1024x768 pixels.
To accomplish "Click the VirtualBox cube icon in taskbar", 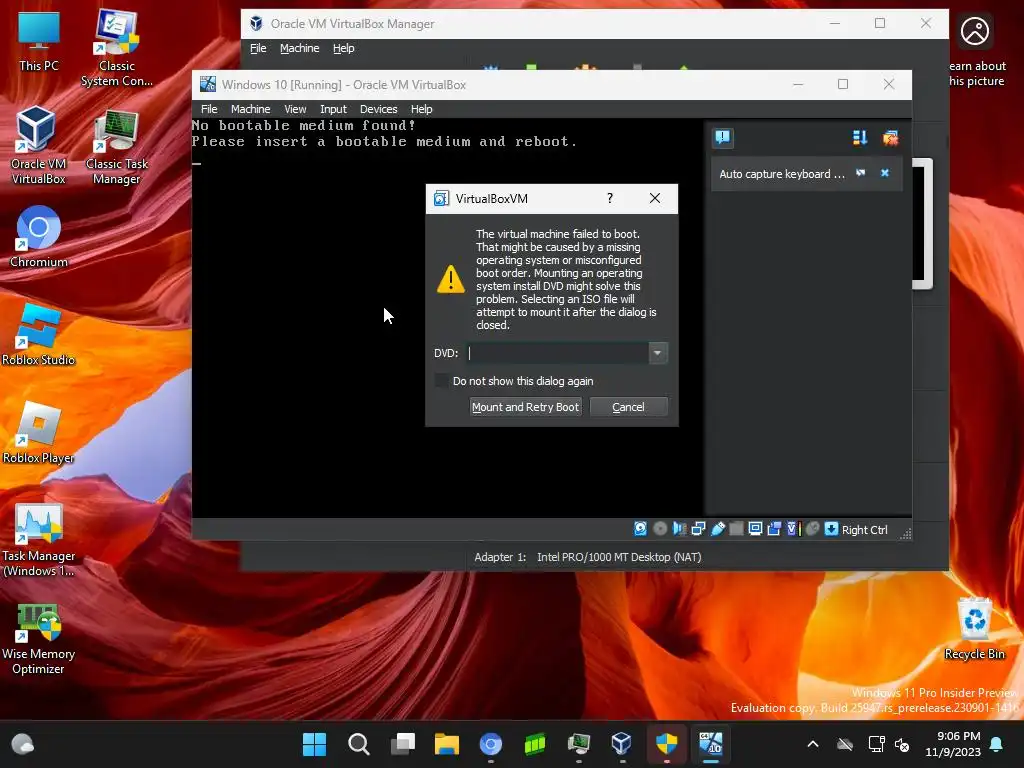I will point(622,744).
